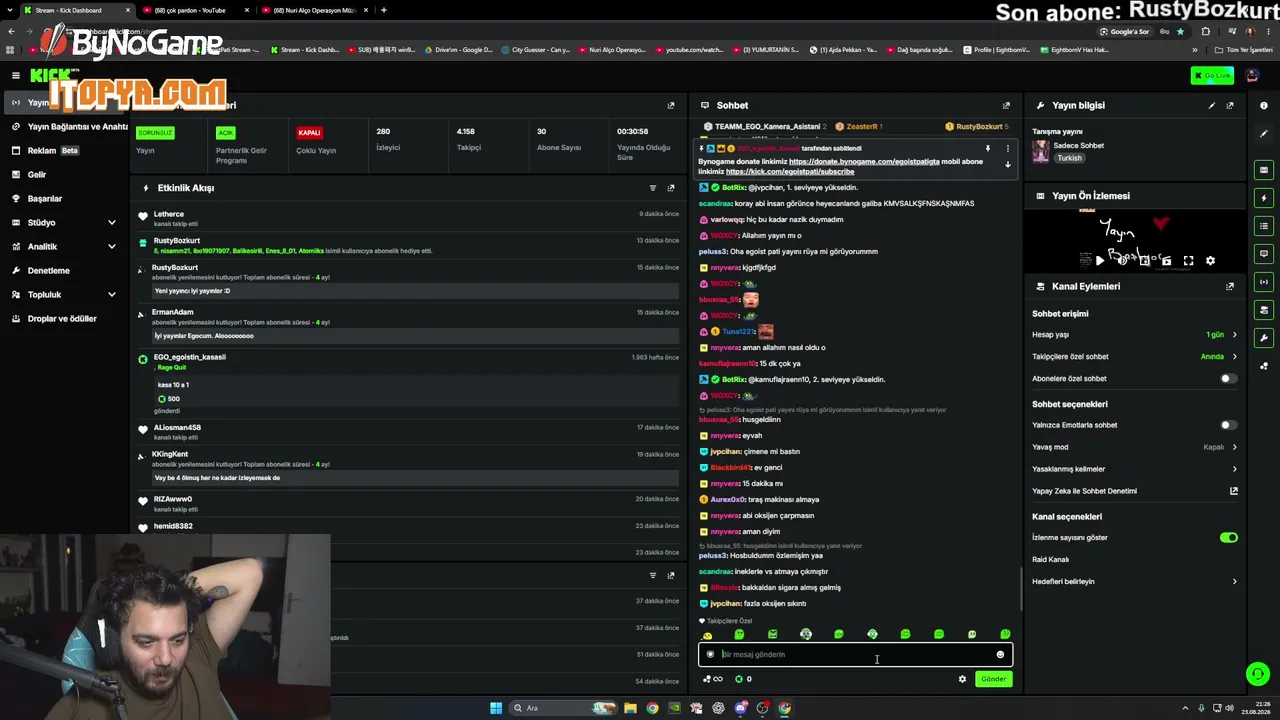Click the Raid Kanalı option

(1051, 560)
